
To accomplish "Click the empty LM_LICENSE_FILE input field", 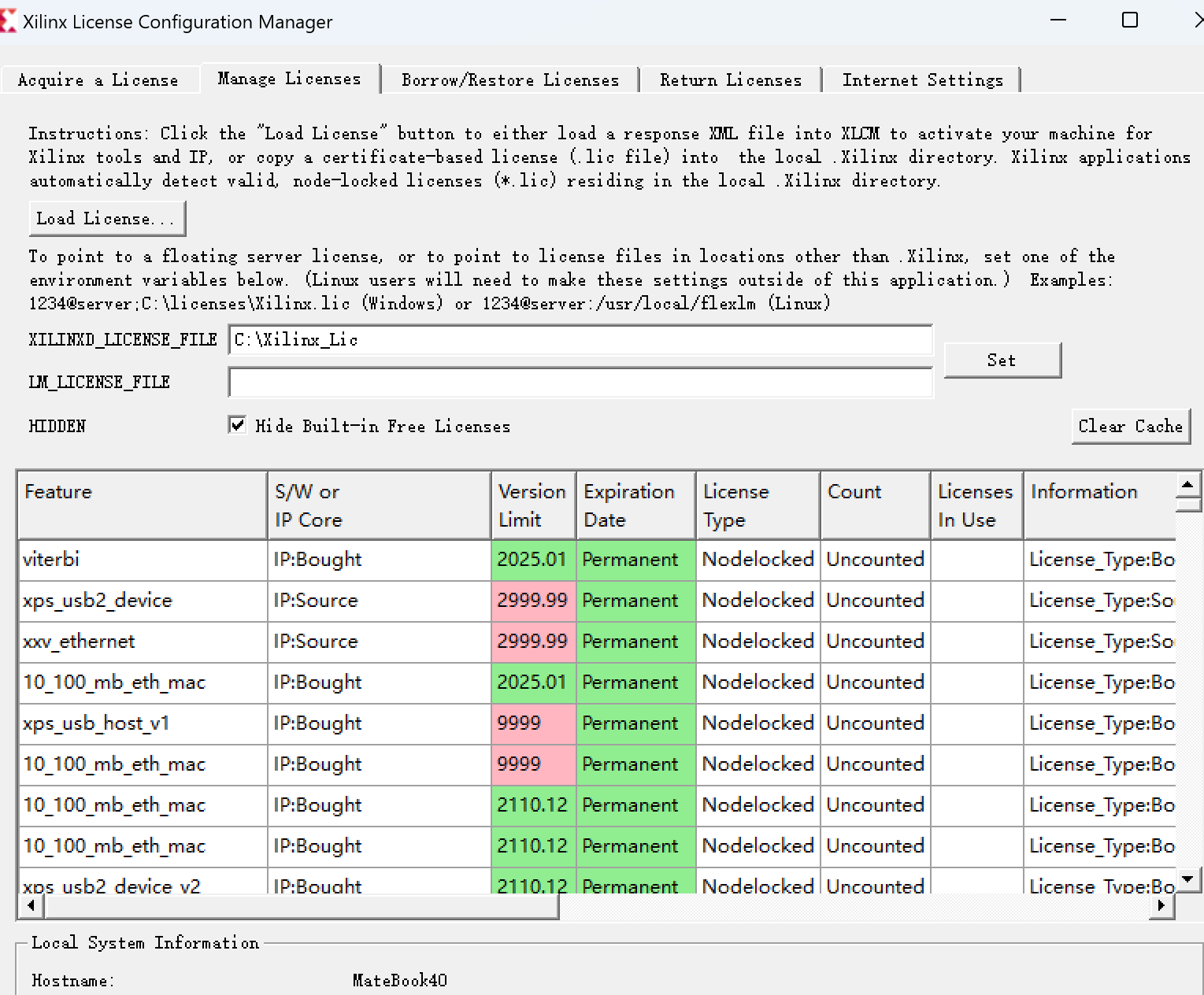I will point(581,383).
